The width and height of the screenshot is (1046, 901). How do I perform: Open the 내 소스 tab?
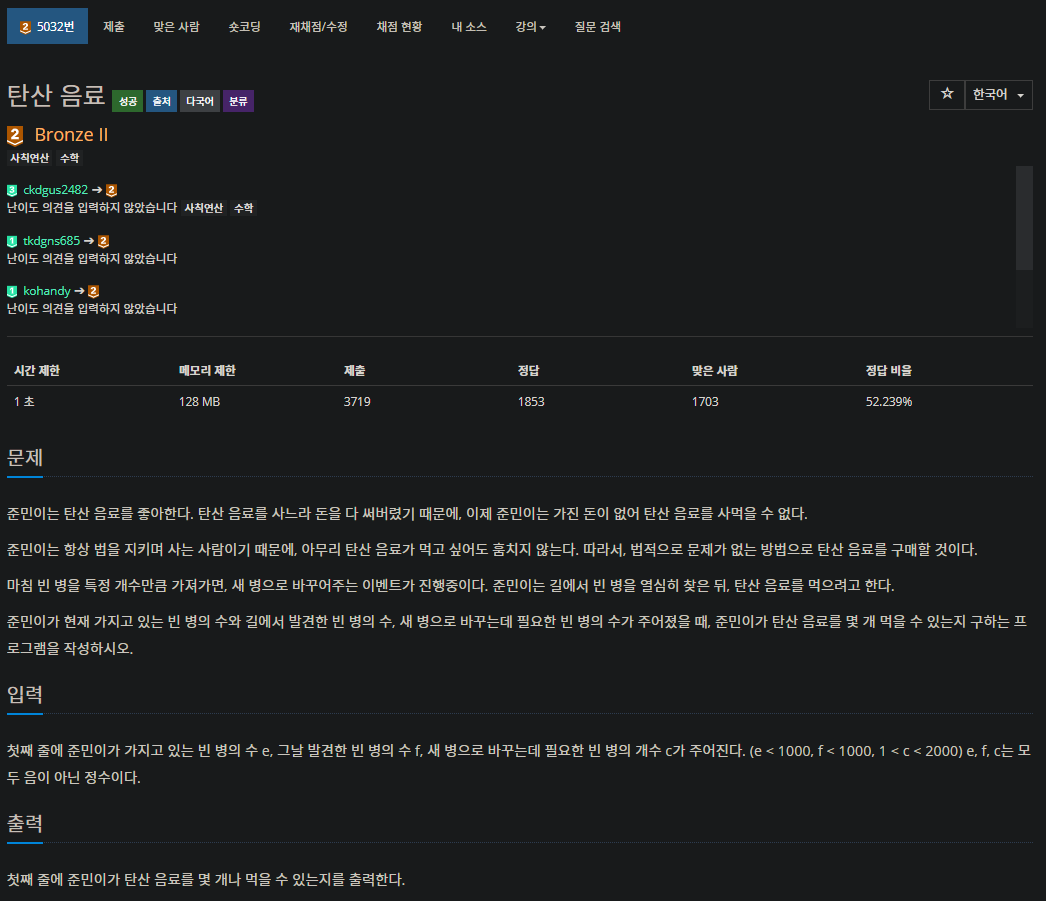pyautogui.click(x=468, y=27)
